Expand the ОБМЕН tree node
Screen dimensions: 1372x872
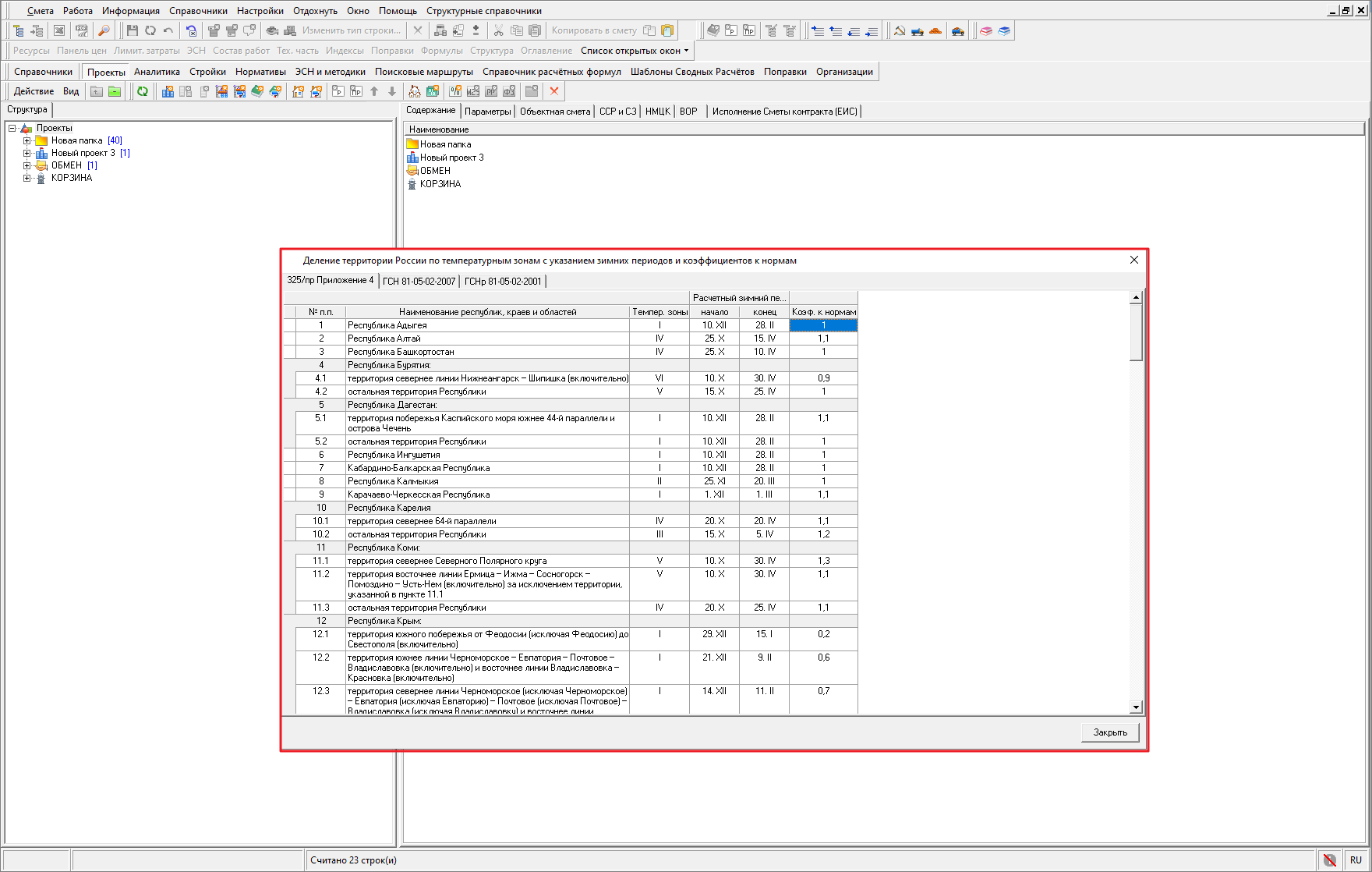point(27,165)
